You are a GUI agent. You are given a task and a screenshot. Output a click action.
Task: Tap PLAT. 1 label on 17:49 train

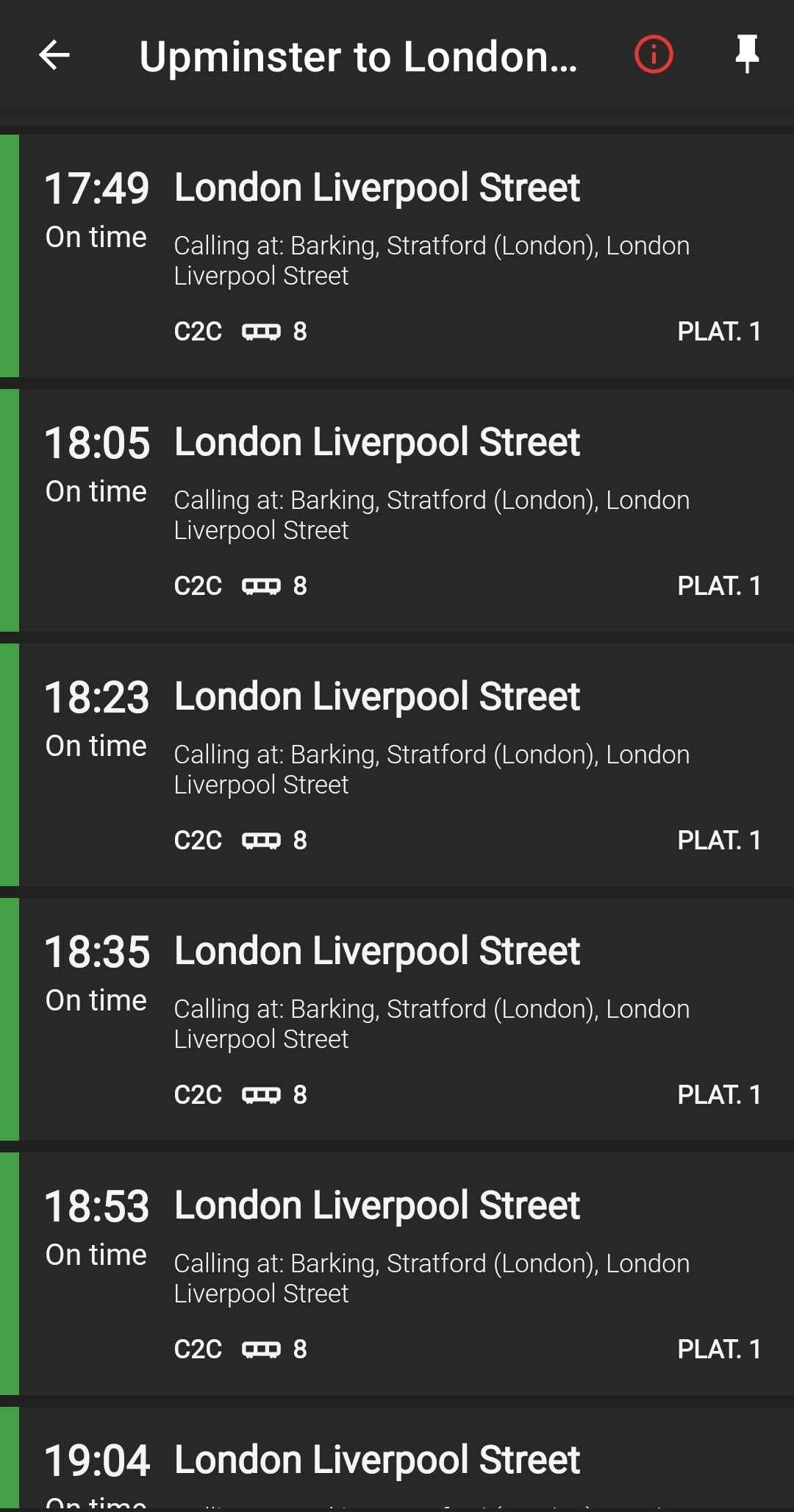719,332
